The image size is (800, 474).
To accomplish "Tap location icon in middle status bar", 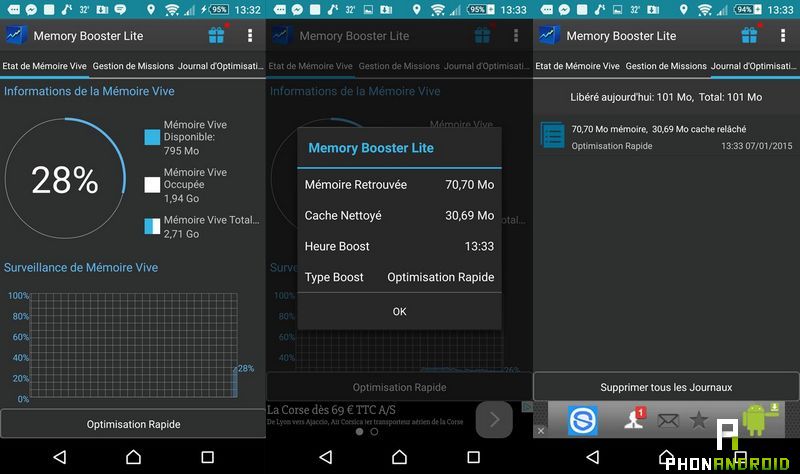I will pyautogui.click(x=417, y=9).
